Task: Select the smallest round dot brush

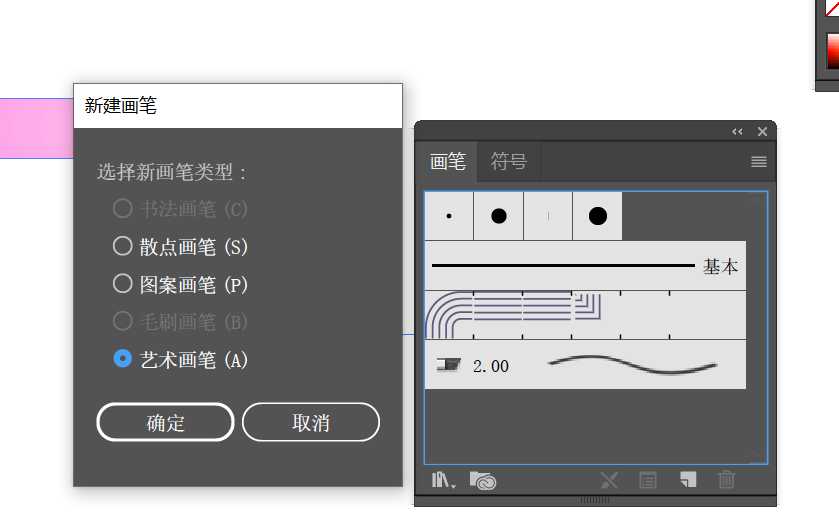Action: coord(449,216)
